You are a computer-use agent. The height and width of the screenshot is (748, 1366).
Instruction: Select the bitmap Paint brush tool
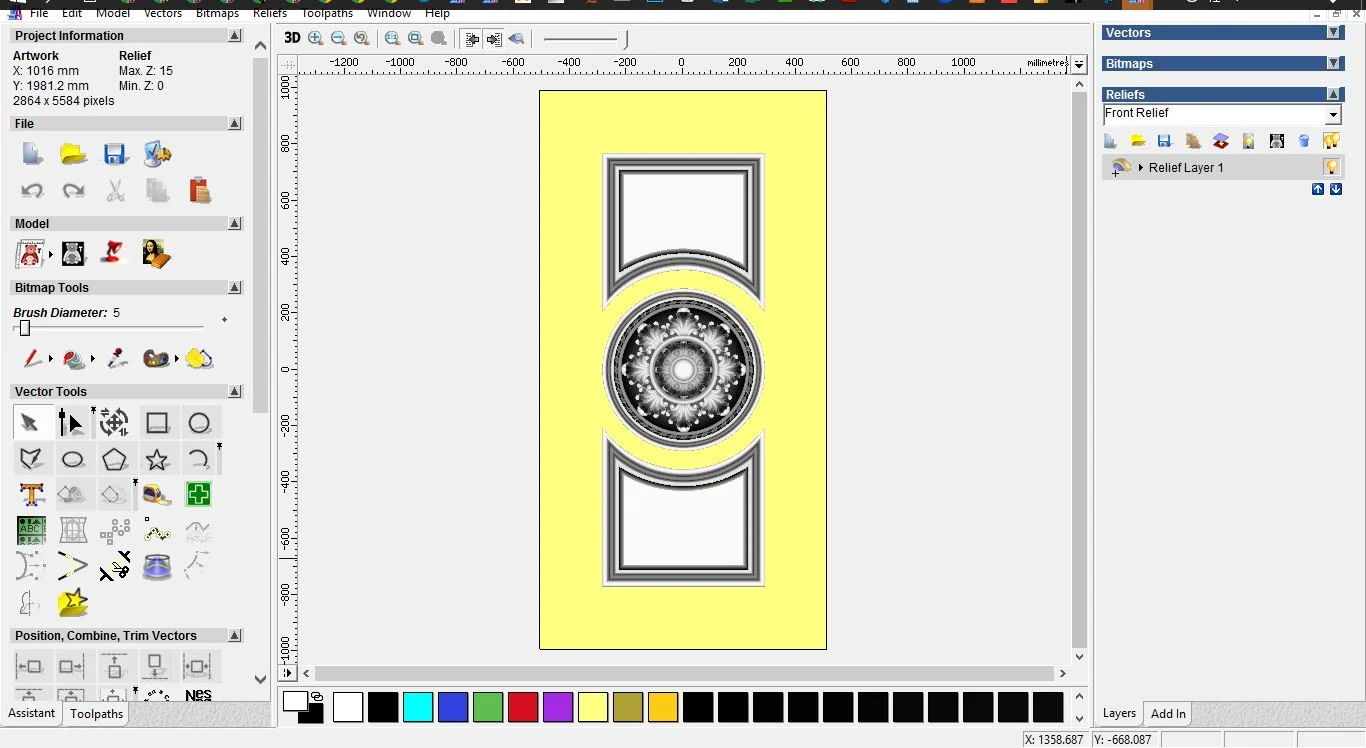click(32, 358)
